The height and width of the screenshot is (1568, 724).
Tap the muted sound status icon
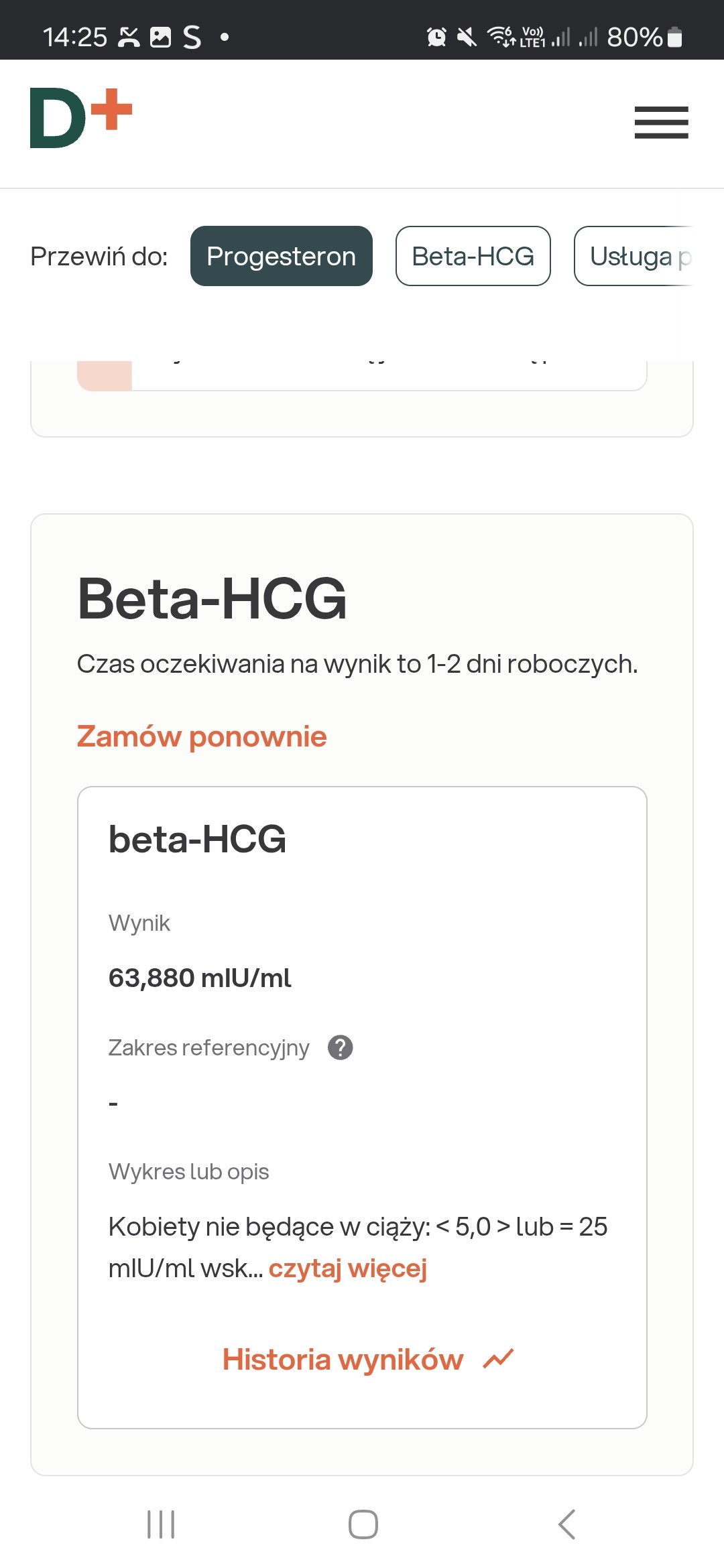point(467,37)
